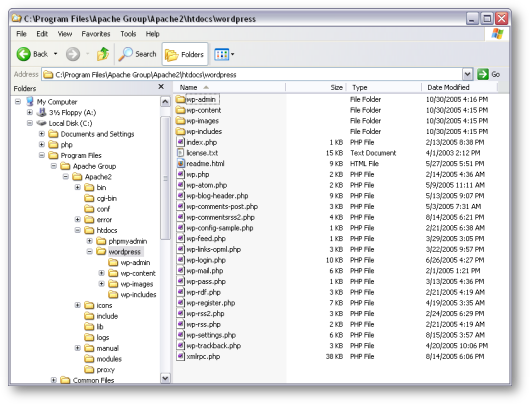Select the wordpress folder in tree

[119, 252]
